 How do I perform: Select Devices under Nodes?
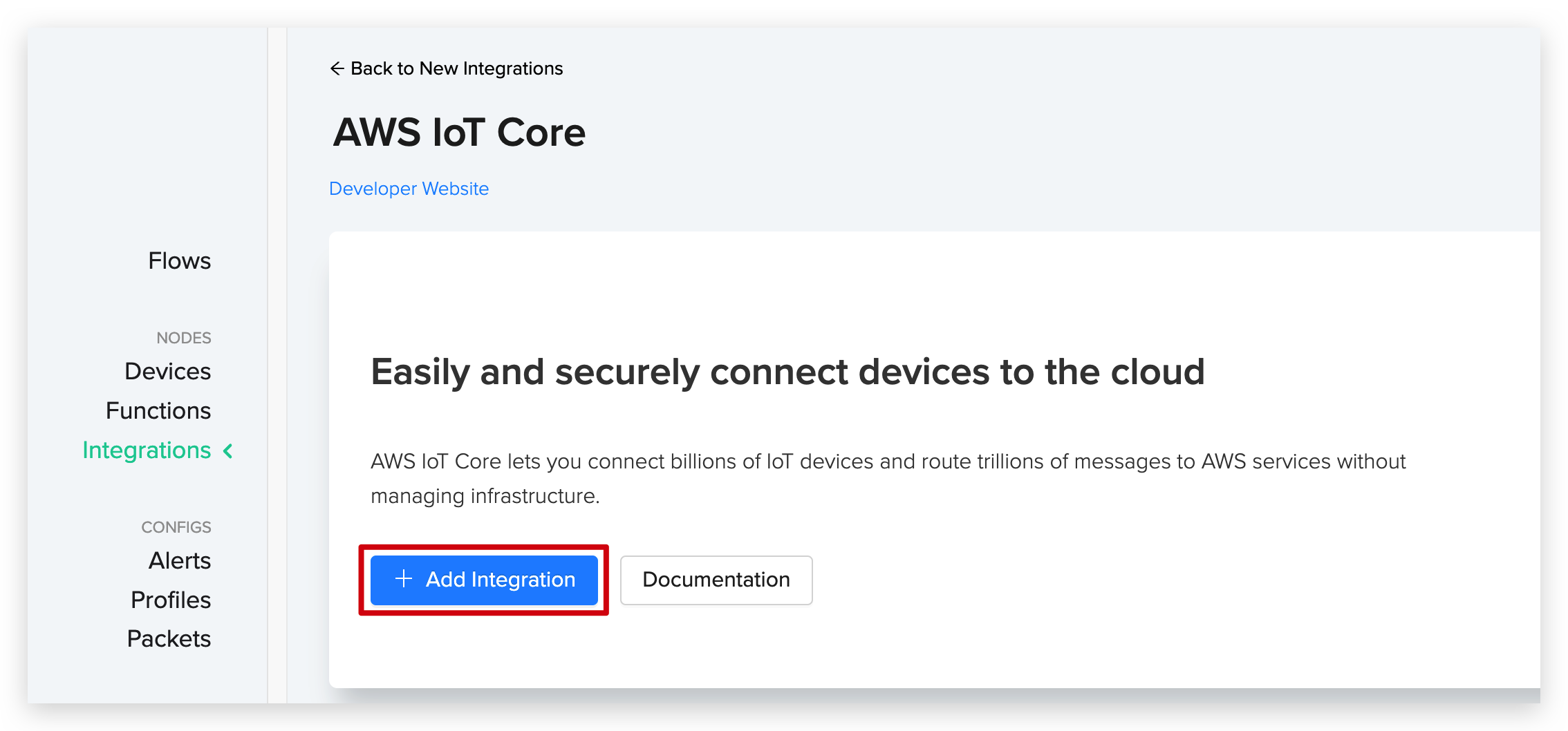coord(168,371)
